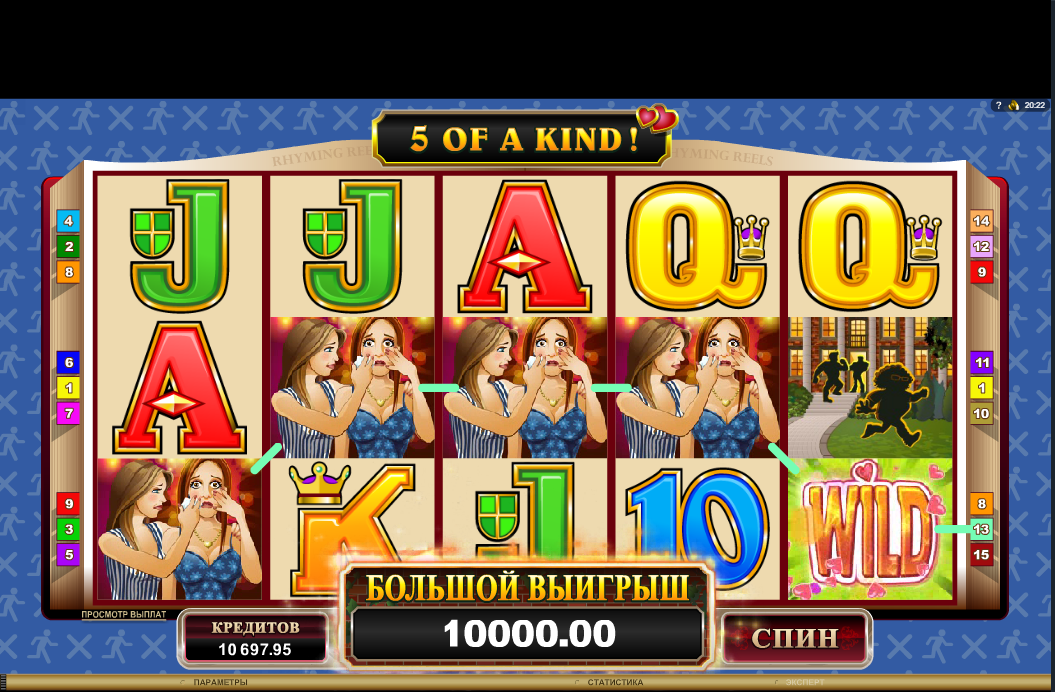Mute sound with the speaker icon
This screenshot has height=692, width=1056.
[1014, 105]
